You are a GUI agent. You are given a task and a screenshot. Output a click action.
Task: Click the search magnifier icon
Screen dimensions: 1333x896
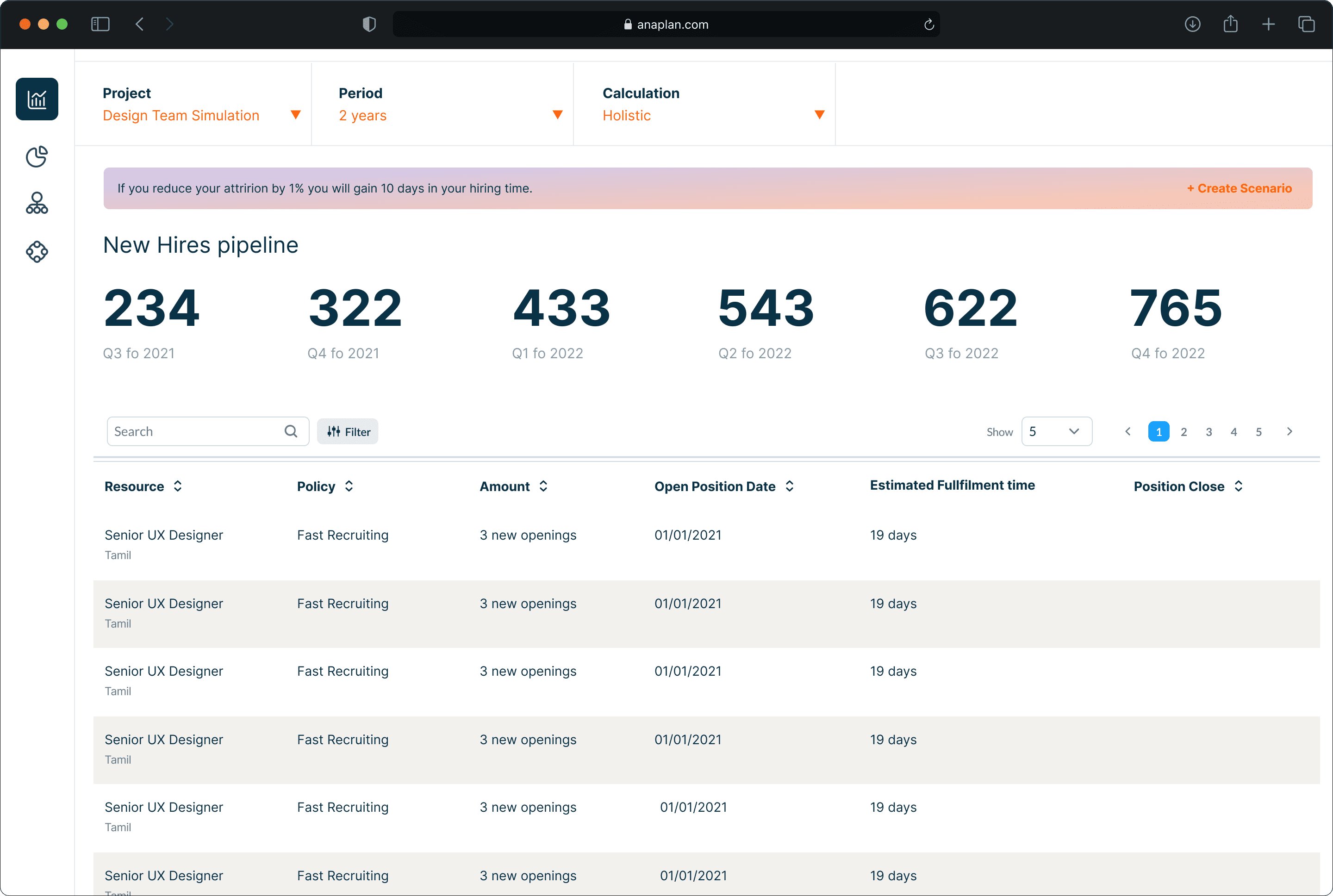[291, 431]
